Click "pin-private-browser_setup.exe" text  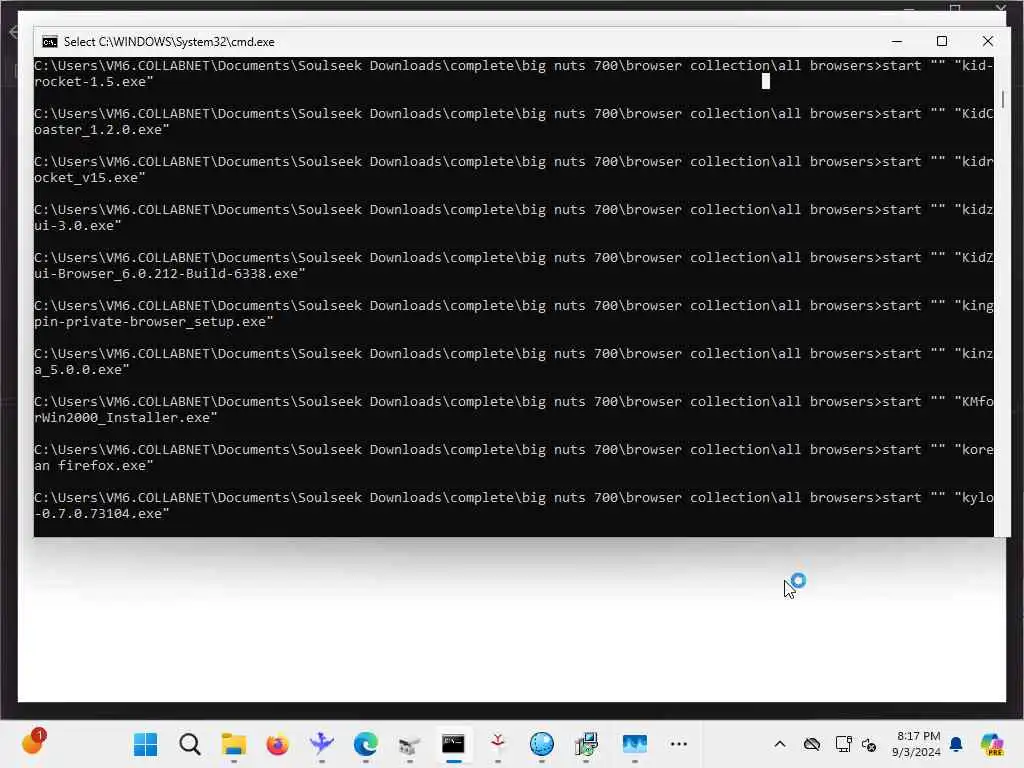point(153,322)
